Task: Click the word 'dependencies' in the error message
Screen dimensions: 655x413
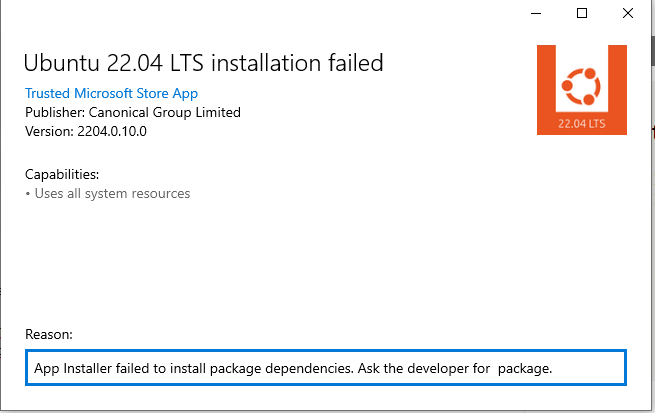Action: tap(309, 368)
